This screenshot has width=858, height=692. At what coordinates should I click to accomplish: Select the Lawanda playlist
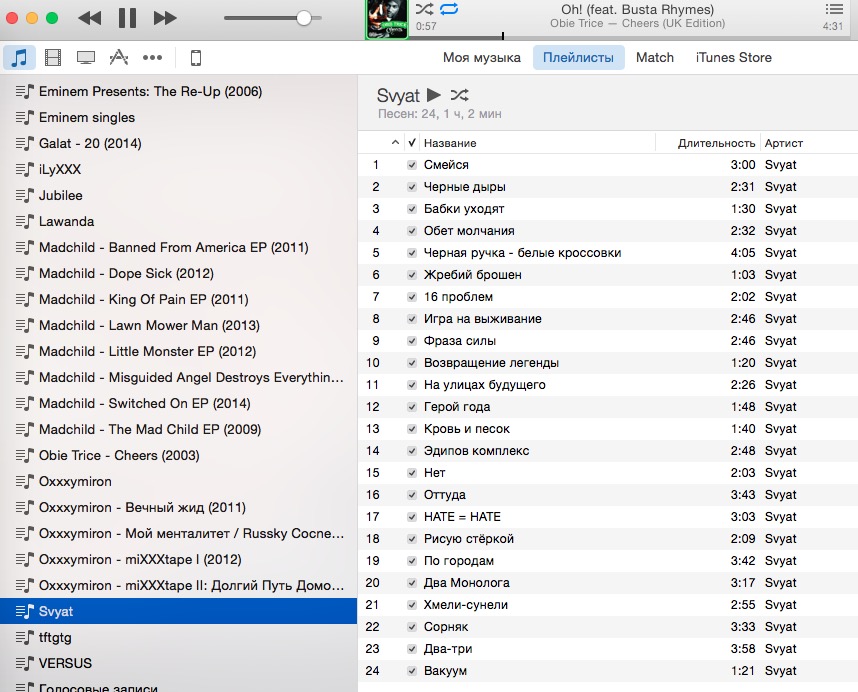[x=178, y=221]
